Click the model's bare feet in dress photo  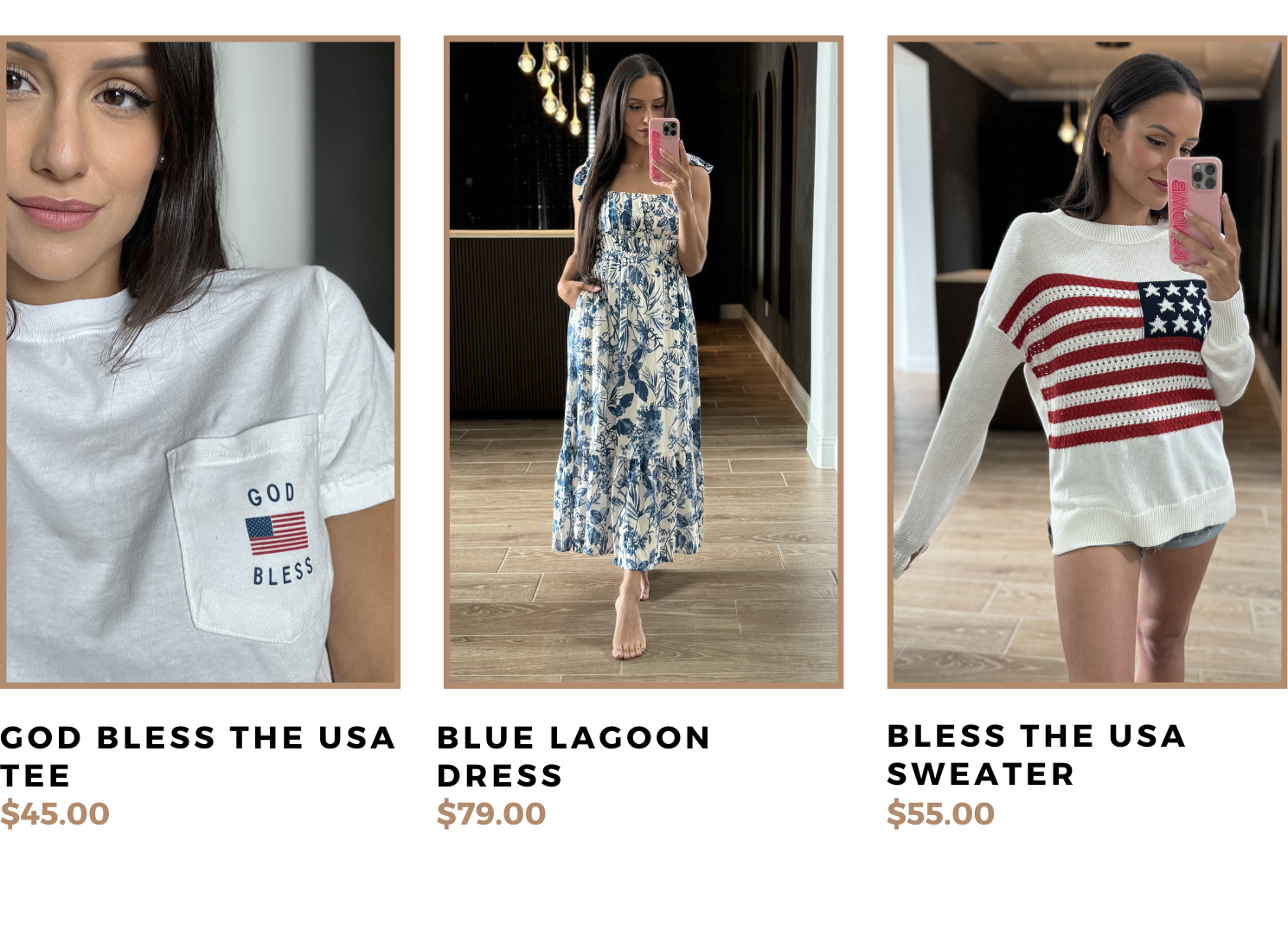coord(630,626)
